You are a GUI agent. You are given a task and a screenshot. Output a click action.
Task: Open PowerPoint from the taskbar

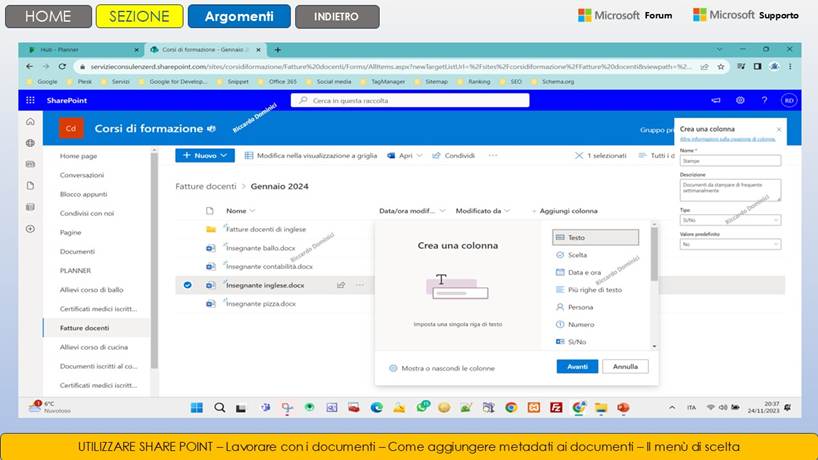[623, 408]
